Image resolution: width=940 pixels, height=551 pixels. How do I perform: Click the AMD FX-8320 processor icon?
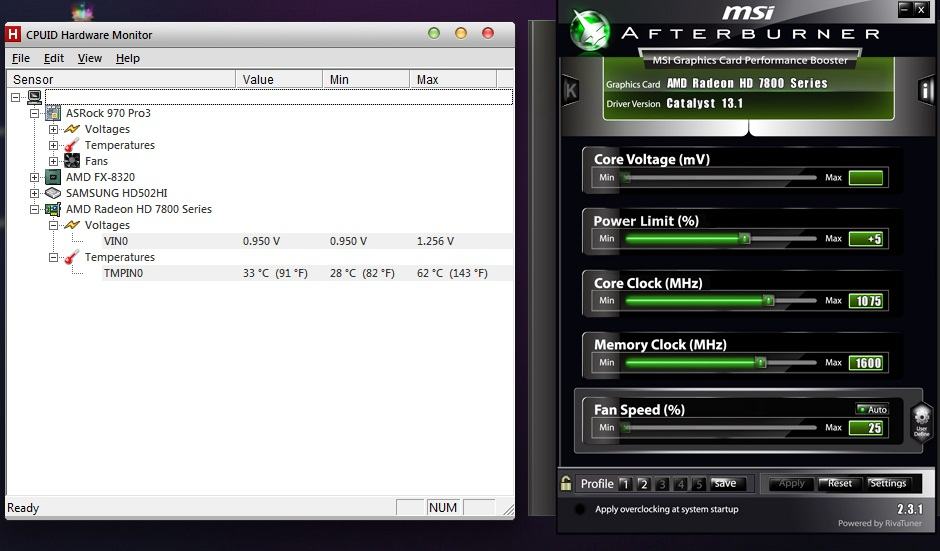53,177
